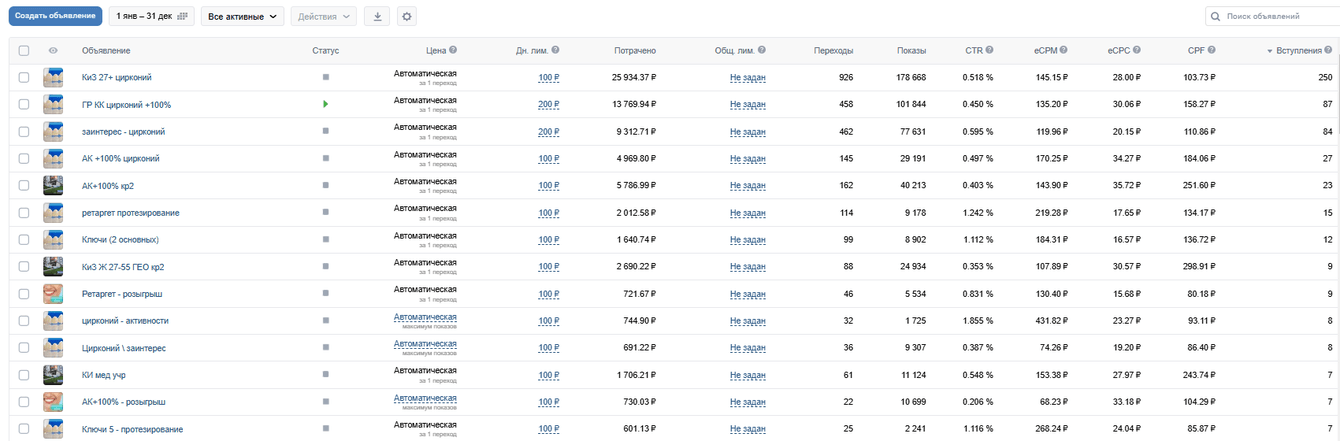Click the Поиск объявлений search field
This screenshot has height=441, width=1340.
coord(1275,17)
